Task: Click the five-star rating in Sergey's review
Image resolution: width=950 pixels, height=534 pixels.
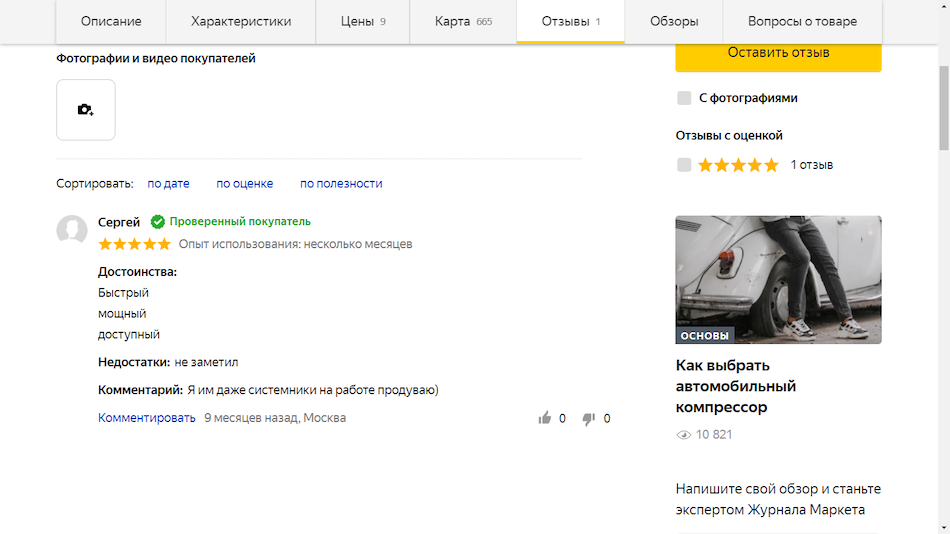Action: [134, 244]
